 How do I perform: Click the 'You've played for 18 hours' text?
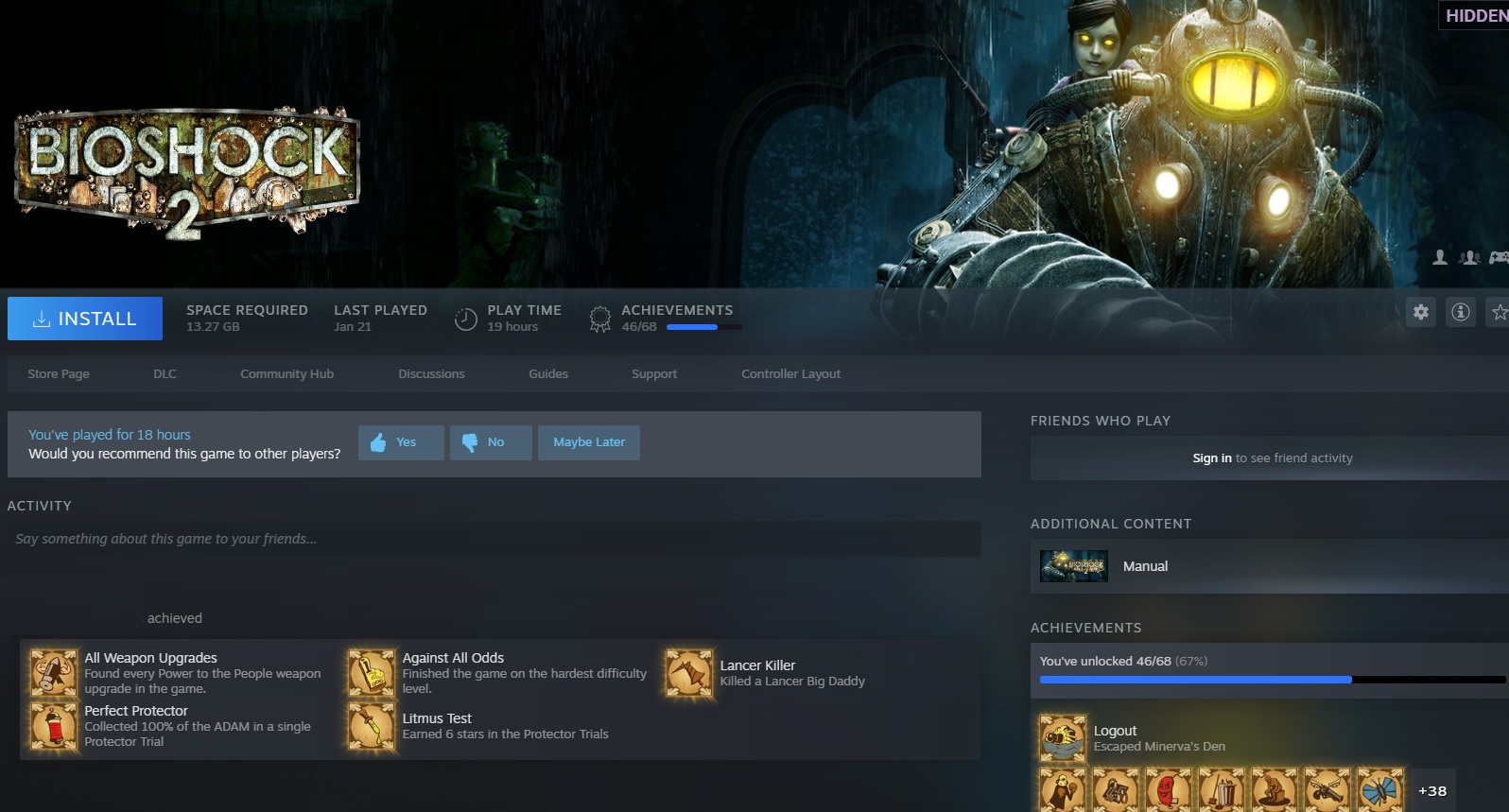[110, 435]
